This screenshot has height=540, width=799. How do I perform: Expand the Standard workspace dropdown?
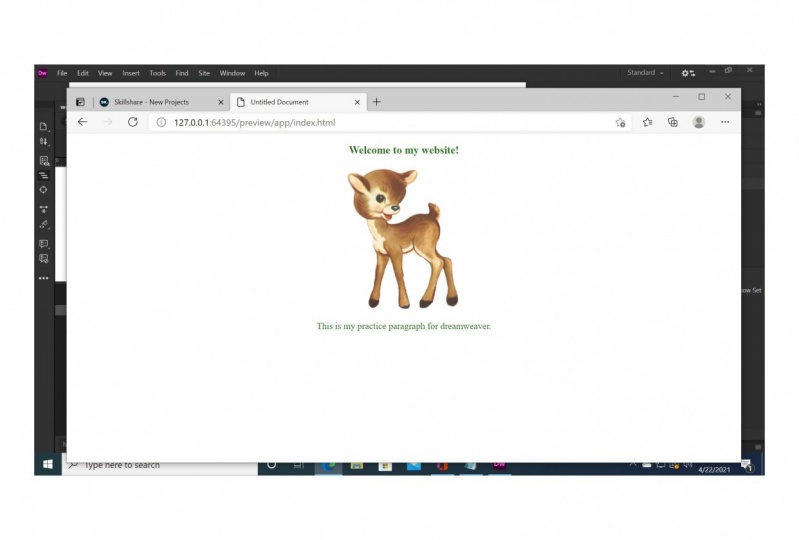pyautogui.click(x=645, y=73)
